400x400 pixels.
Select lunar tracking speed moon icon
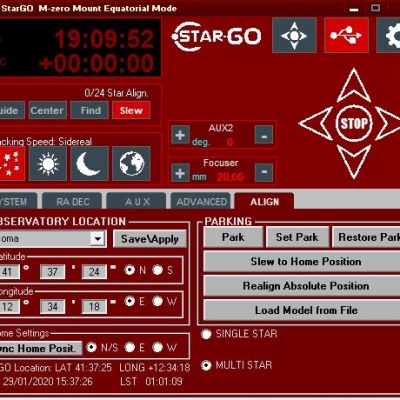pyautogui.click(x=89, y=164)
